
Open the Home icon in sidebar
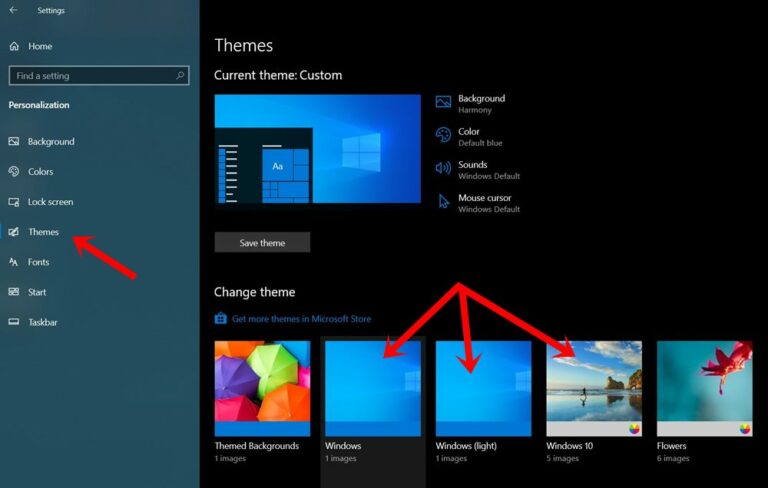pyautogui.click(x=14, y=46)
